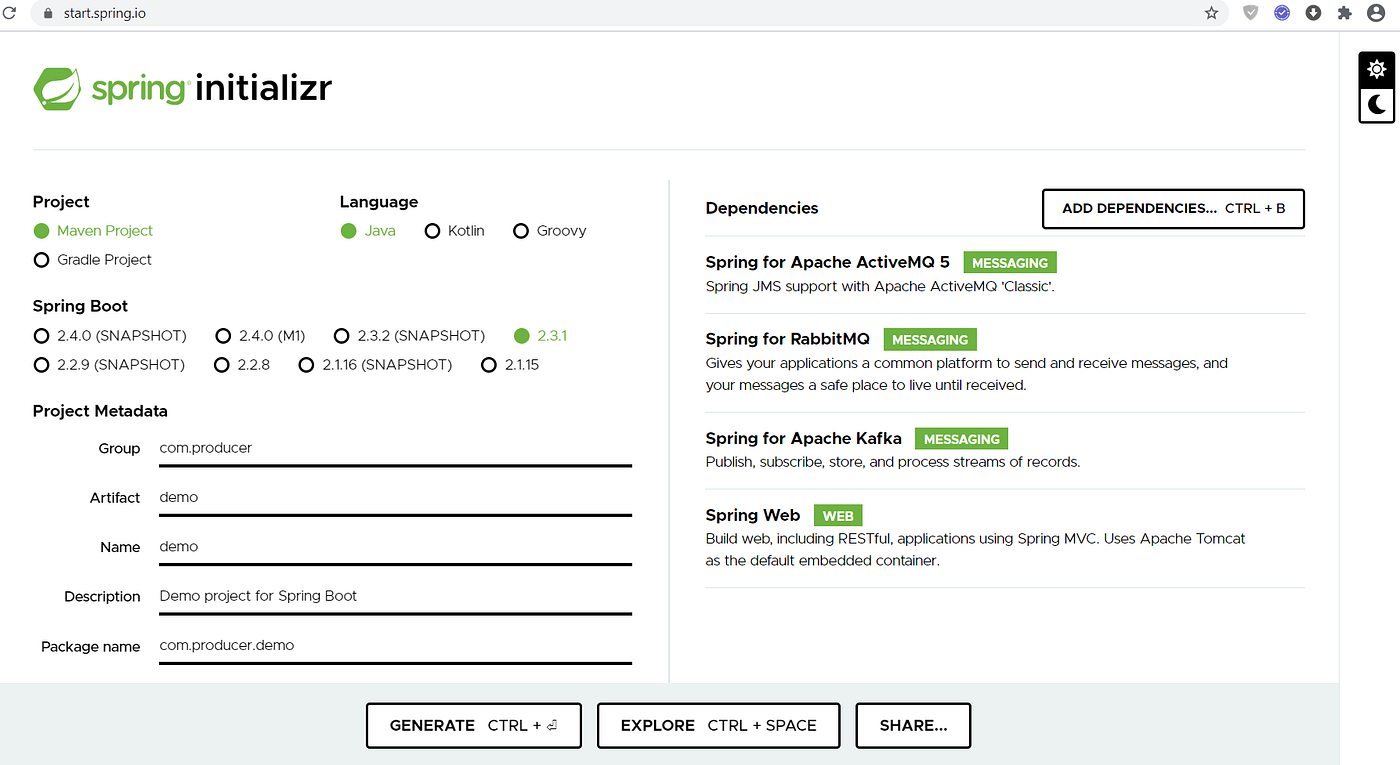Open settings via the gear icon
The width and height of the screenshot is (1400, 765).
1376,68
